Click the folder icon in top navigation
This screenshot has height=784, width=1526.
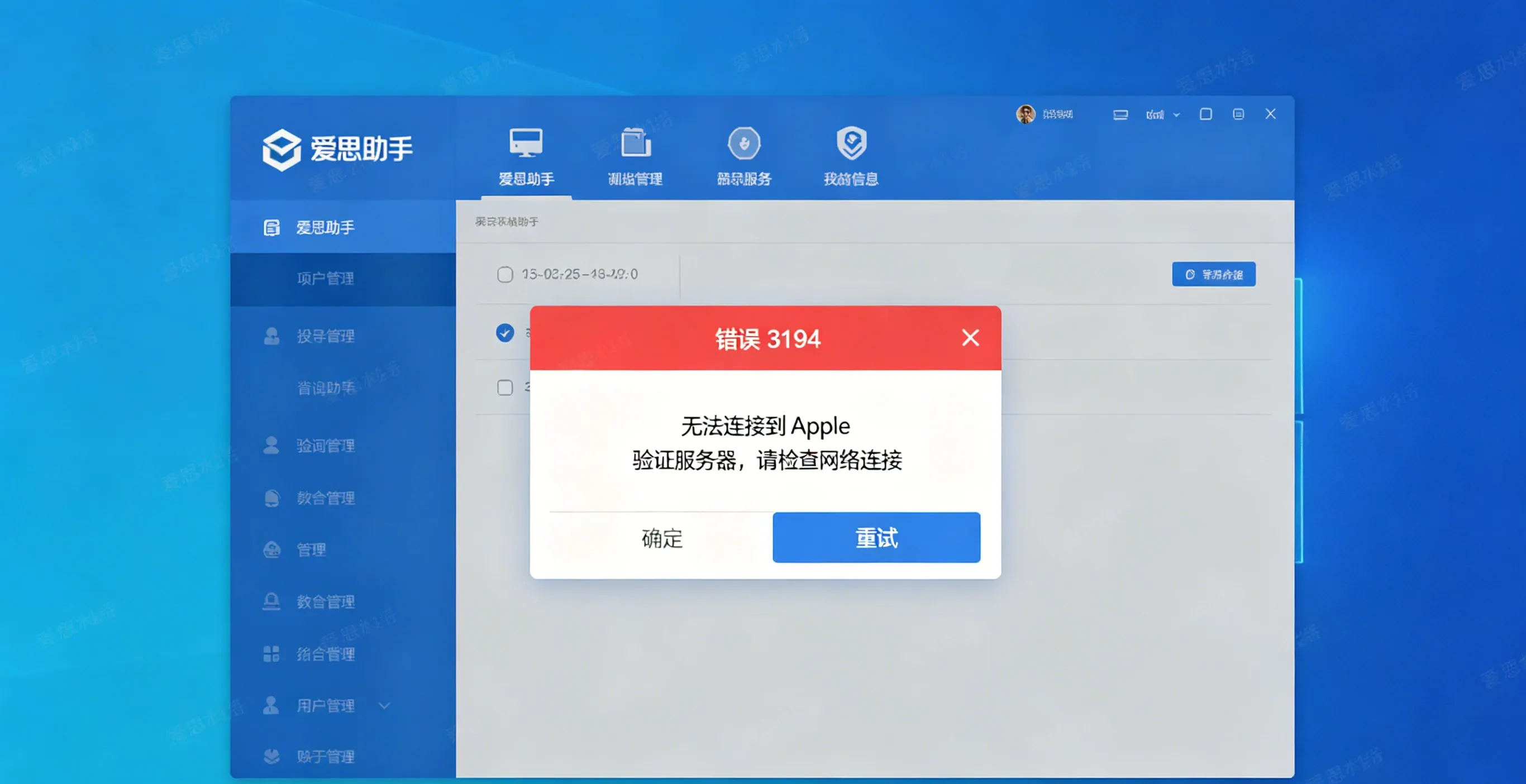point(636,143)
